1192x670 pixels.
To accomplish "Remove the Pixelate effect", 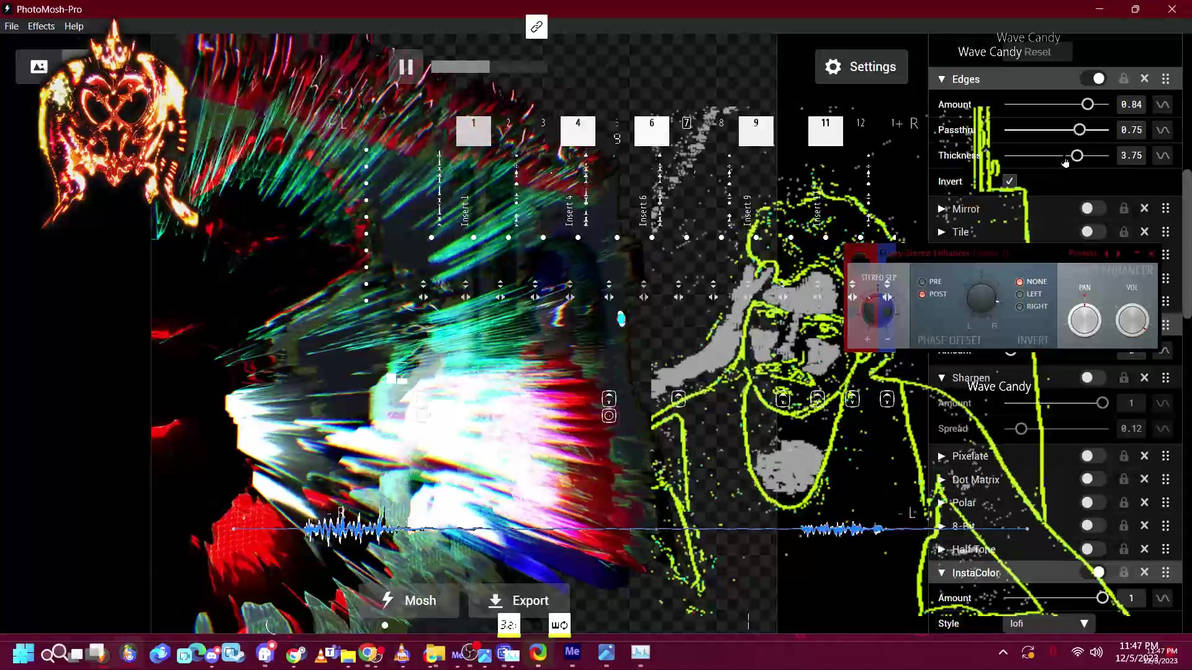I will tap(1144, 456).
